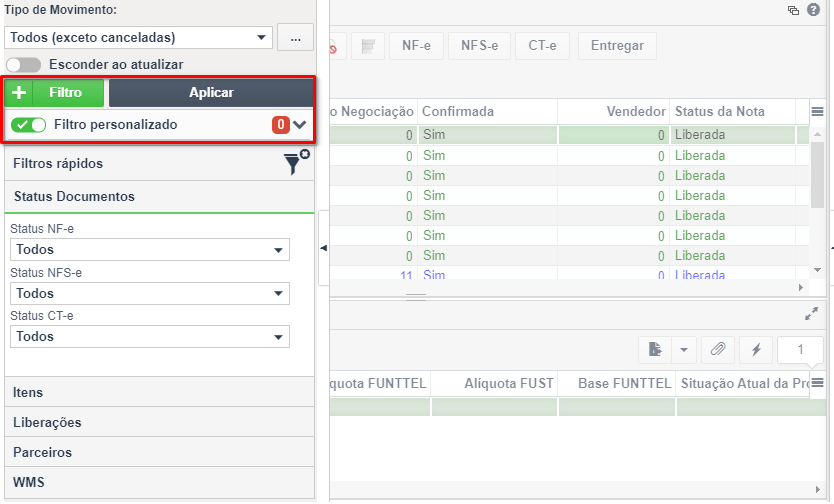Open the Status CT-e dropdown

[149, 337]
